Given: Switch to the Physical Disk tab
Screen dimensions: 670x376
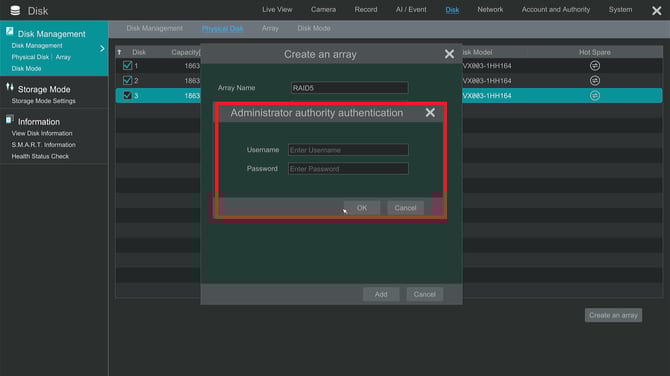Looking at the screenshot, I should click(222, 28).
